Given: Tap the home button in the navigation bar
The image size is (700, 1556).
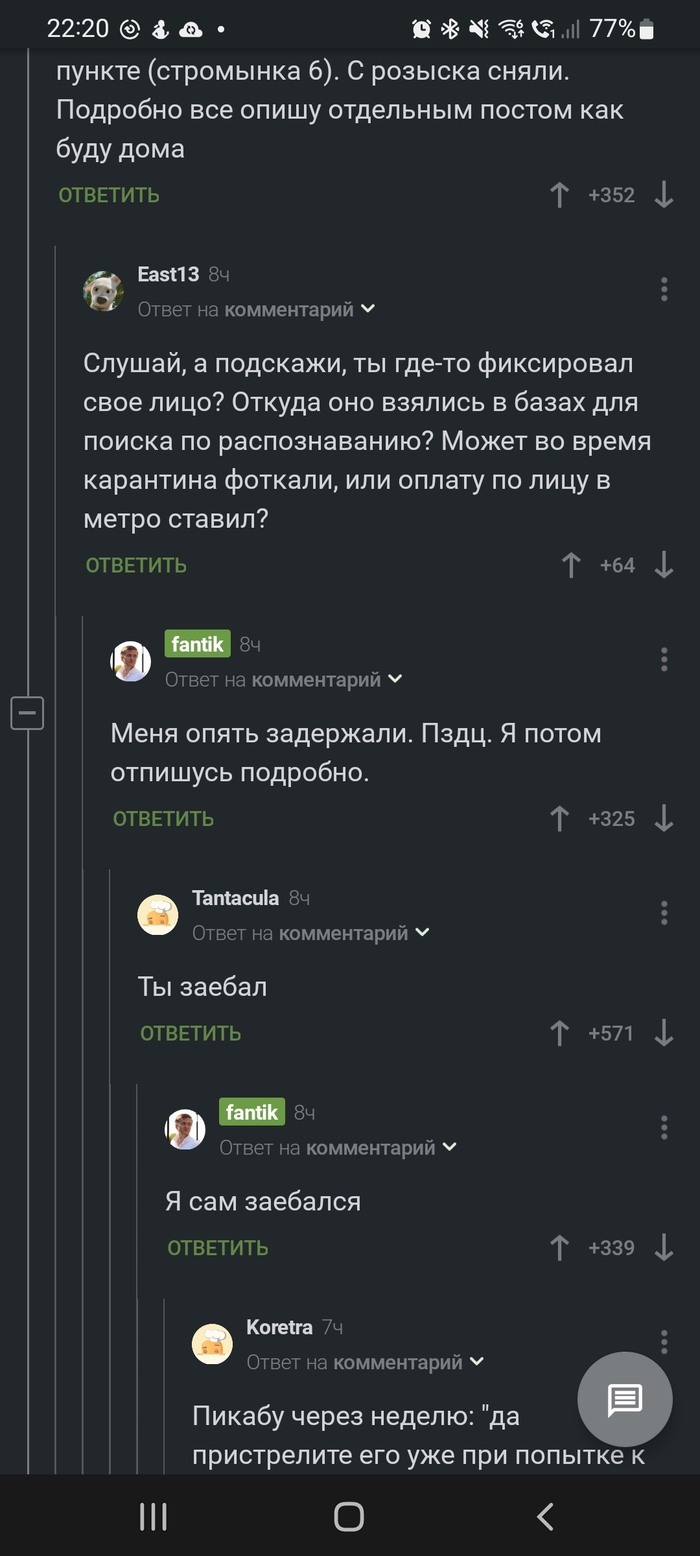Looking at the screenshot, I should (x=349, y=1516).
